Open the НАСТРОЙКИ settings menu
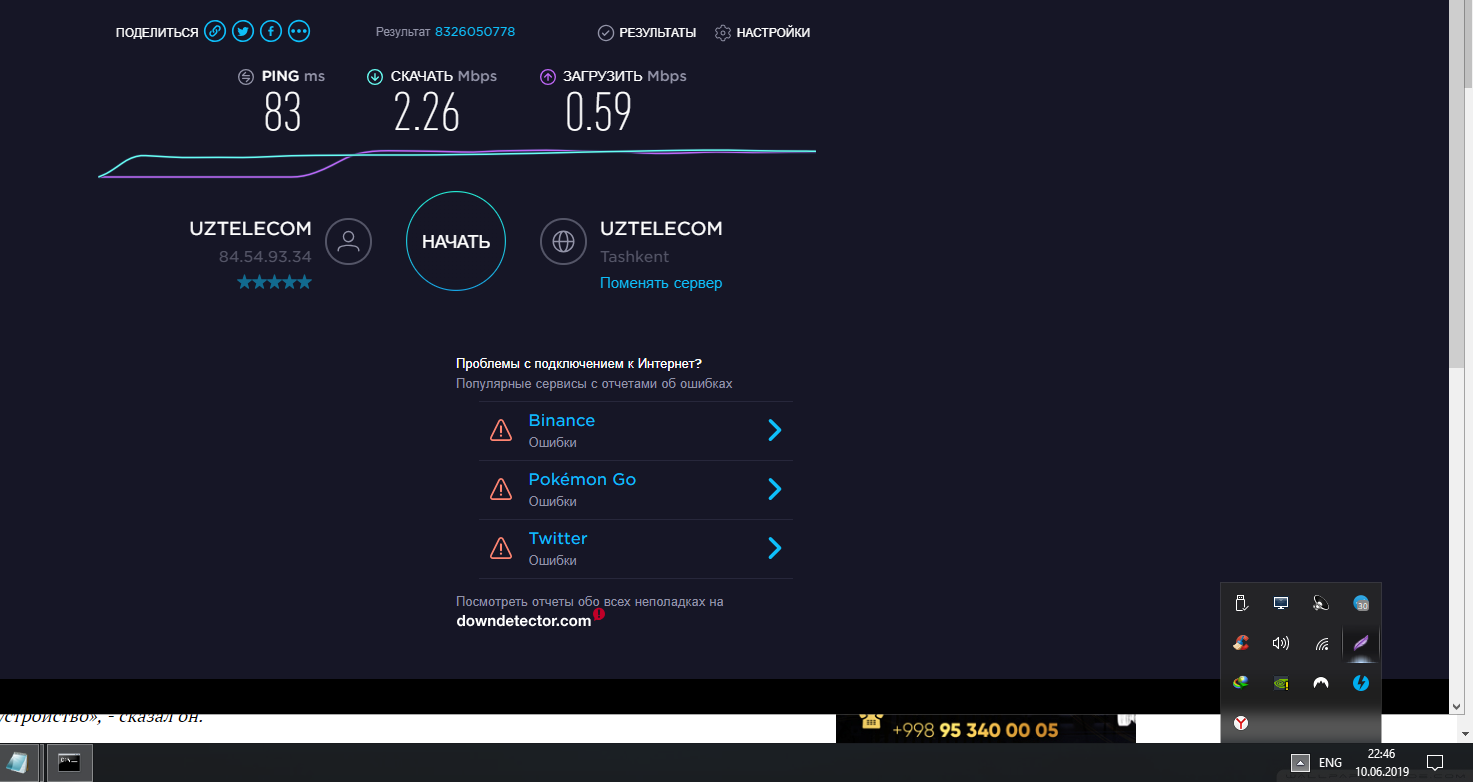 (763, 33)
